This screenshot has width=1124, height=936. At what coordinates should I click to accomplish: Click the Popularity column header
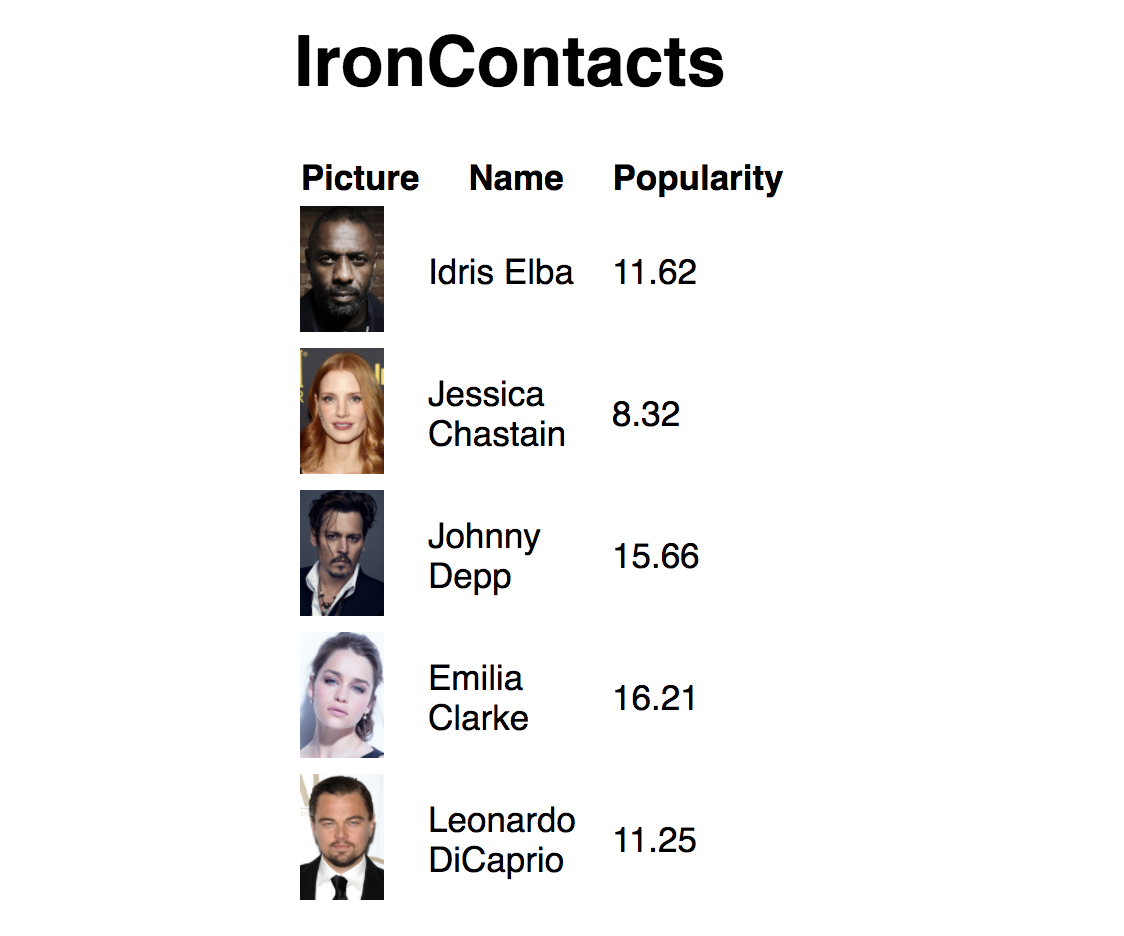[x=697, y=179]
